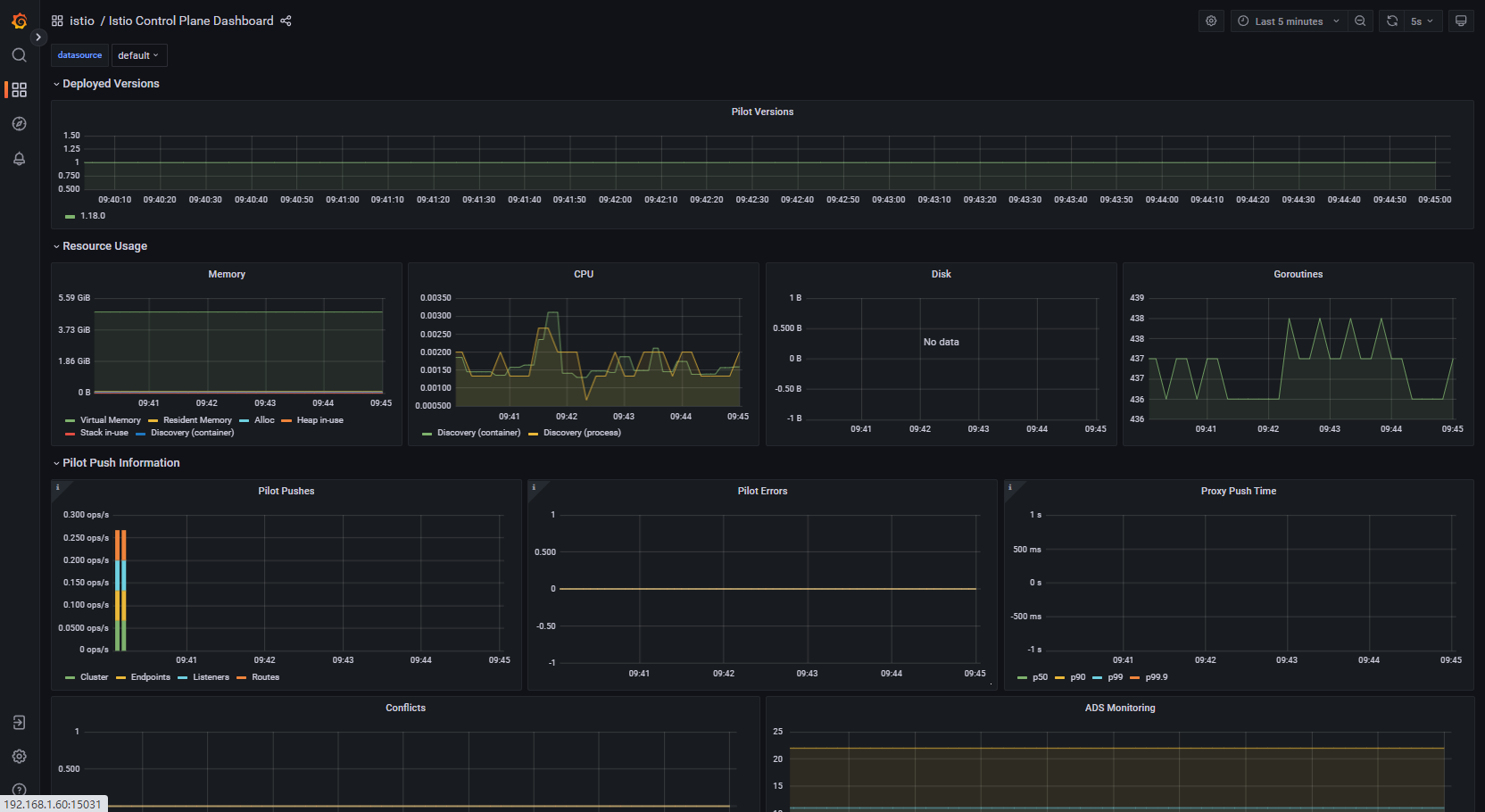This screenshot has width=1485, height=812.
Task: Open the ADS Monitoring panel title menu
Action: (1120, 708)
